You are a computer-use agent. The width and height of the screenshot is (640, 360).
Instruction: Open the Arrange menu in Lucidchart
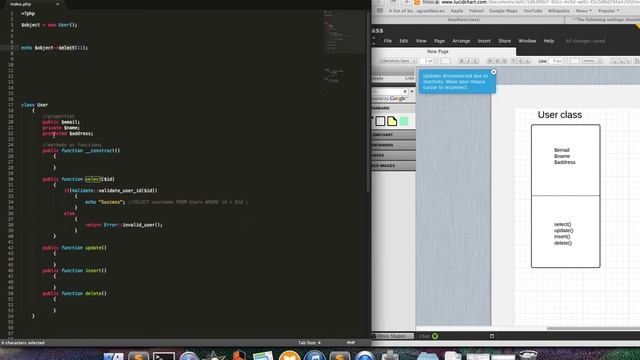[x=461, y=41]
